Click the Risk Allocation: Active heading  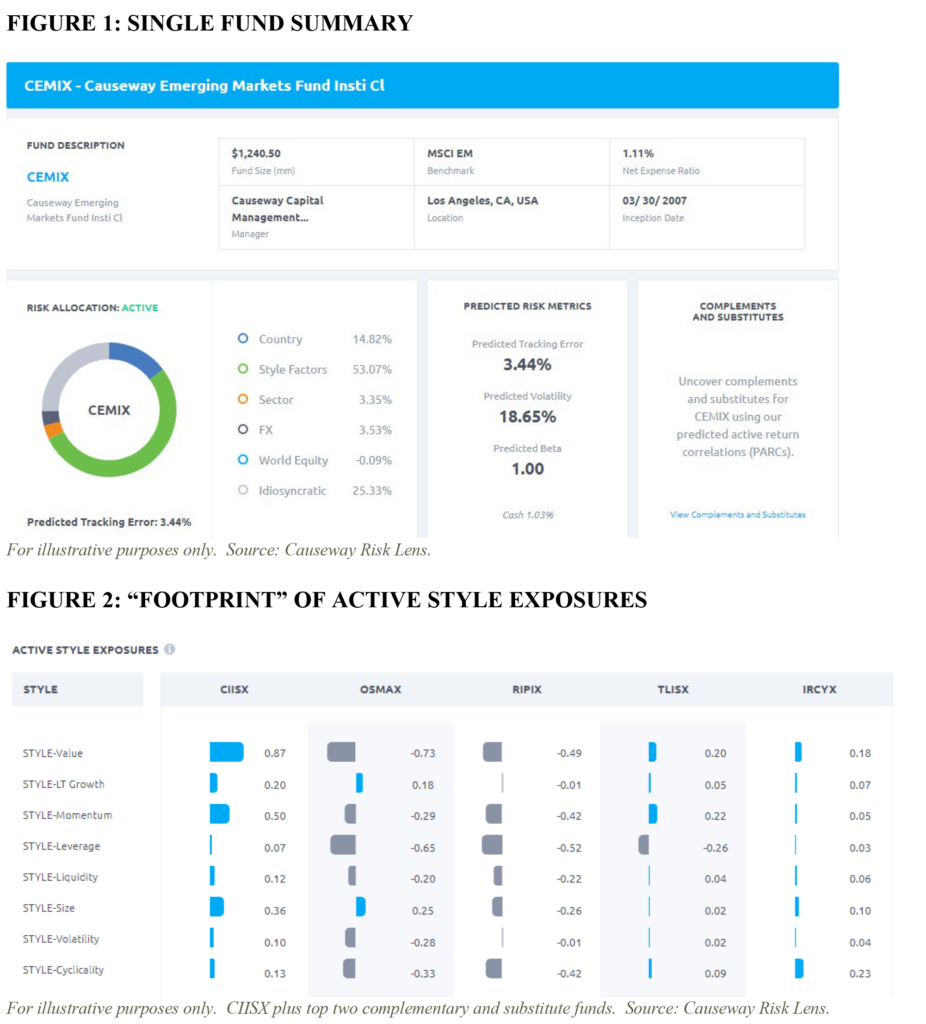[92, 308]
